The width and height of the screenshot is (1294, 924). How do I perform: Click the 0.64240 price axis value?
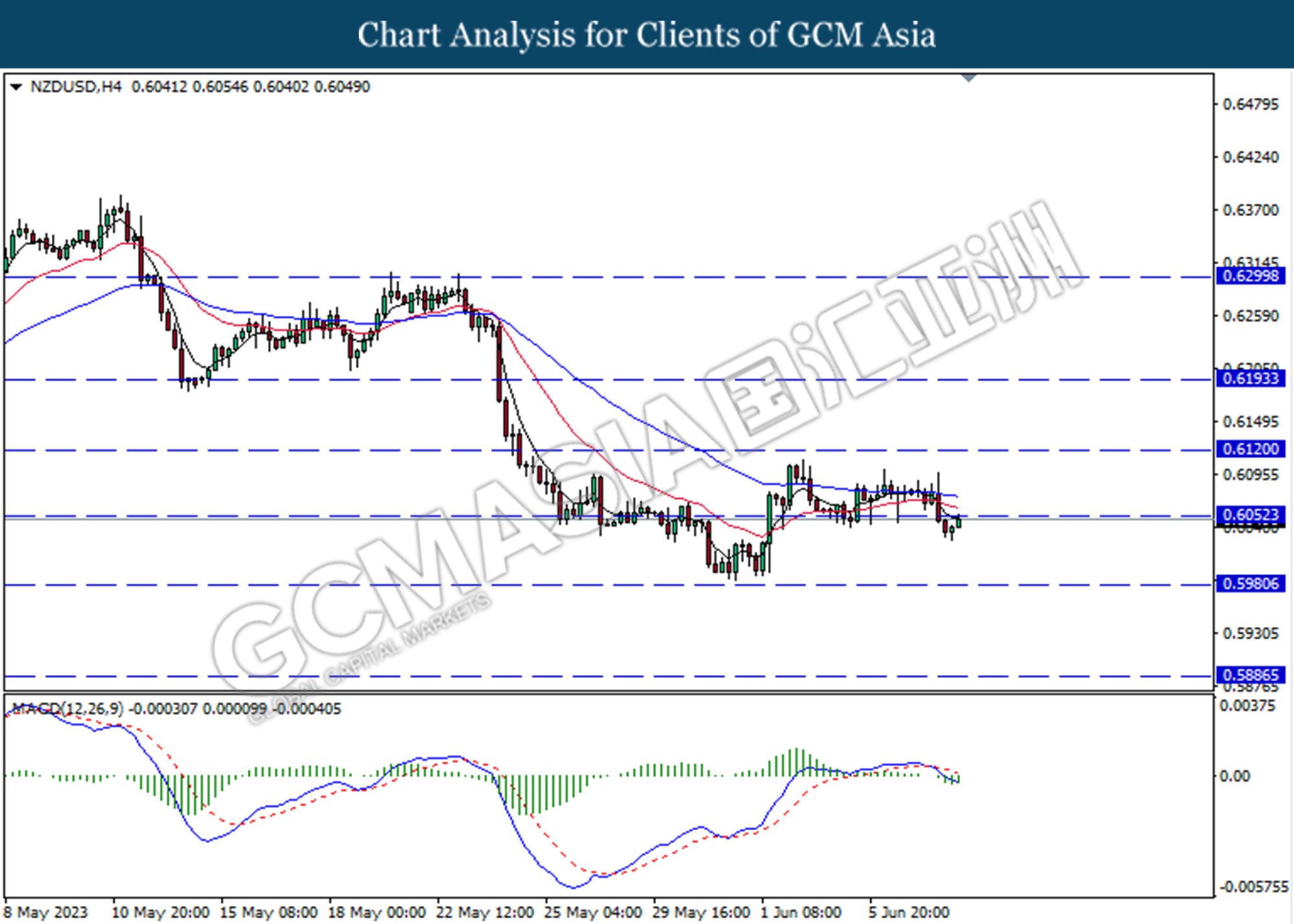pyautogui.click(x=1251, y=157)
